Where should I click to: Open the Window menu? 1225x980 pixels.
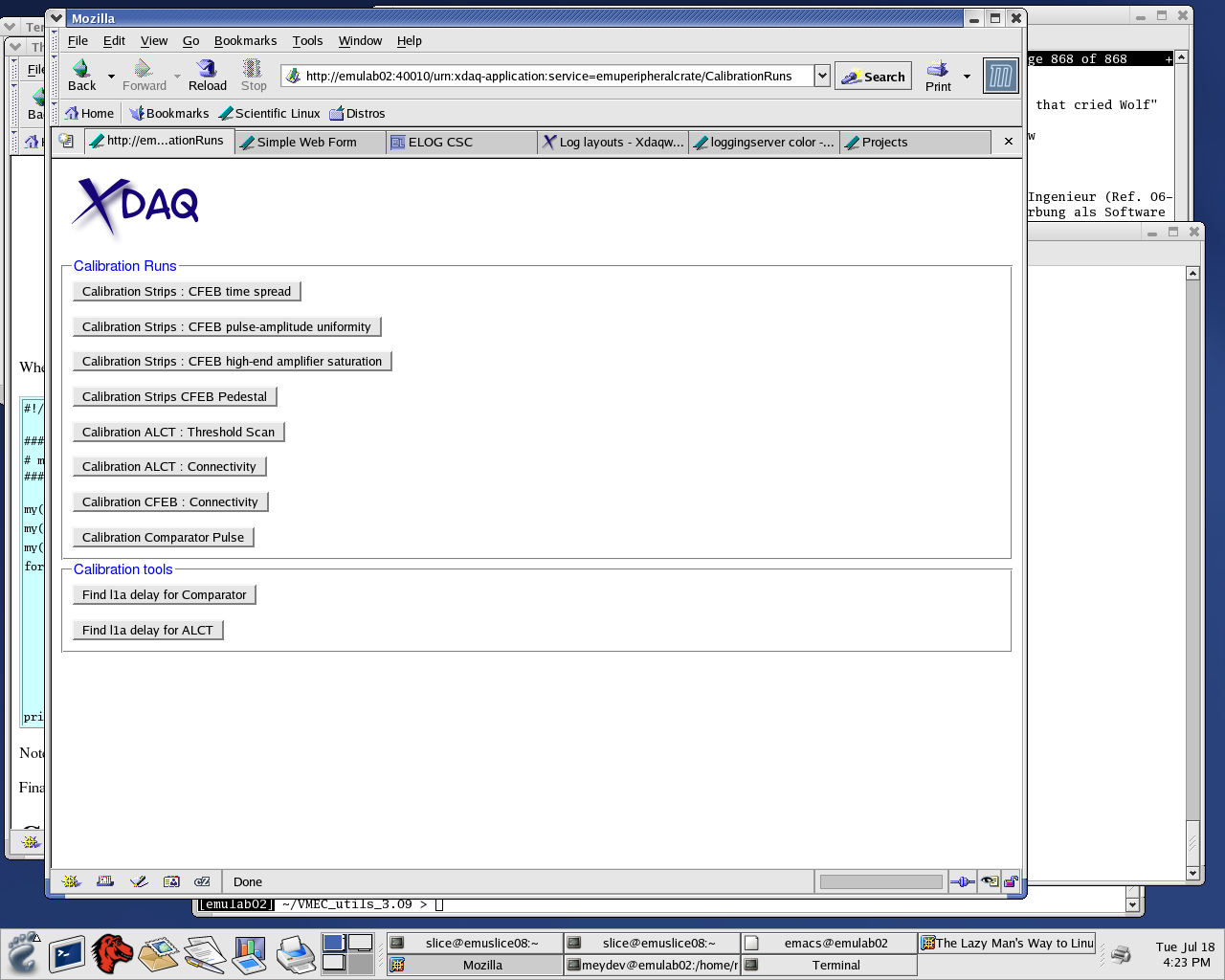(360, 40)
